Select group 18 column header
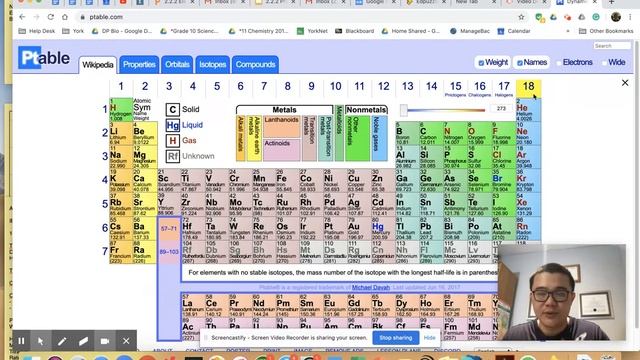This screenshot has width=640, height=360. pyautogui.click(x=528, y=88)
